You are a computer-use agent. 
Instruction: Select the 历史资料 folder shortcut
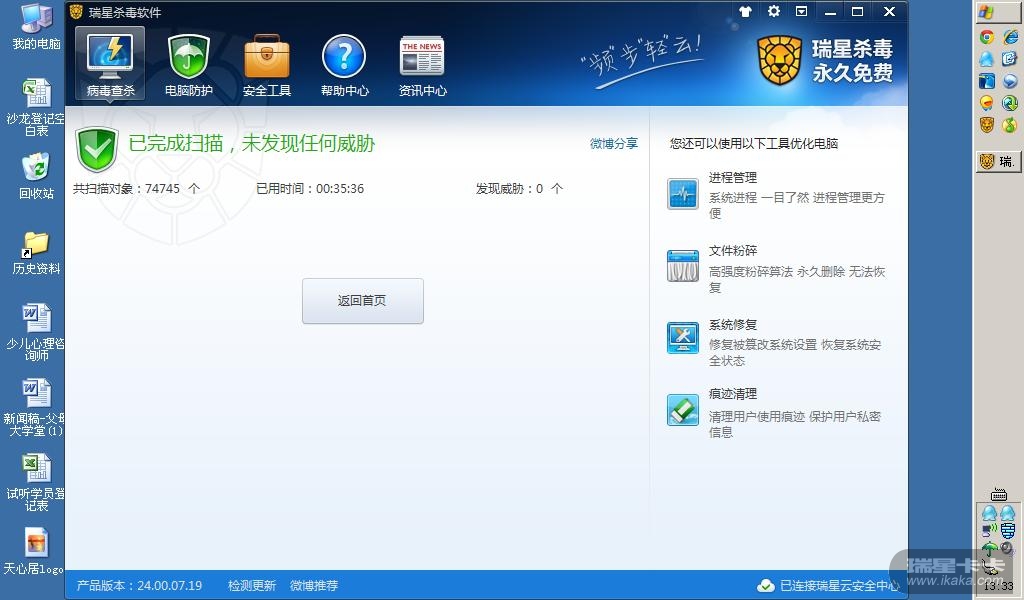pyautogui.click(x=36, y=253)
